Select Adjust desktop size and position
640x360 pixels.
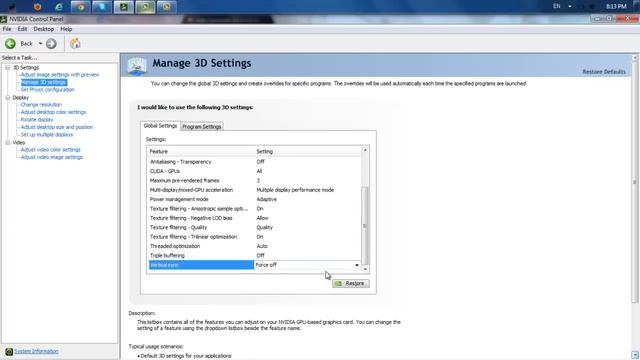tap(57, 127)
